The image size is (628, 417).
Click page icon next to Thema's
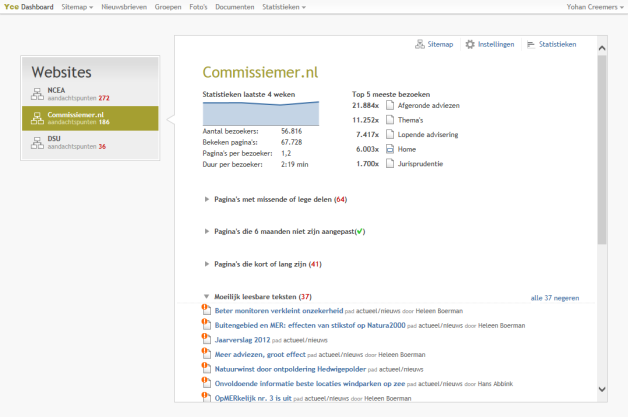[x=390, y=120]
